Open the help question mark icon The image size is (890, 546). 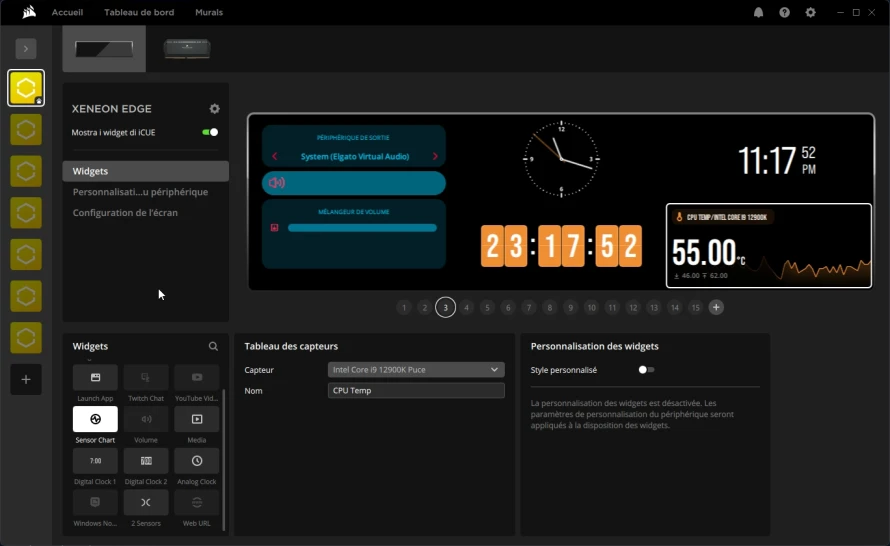(x=784, y=12)
